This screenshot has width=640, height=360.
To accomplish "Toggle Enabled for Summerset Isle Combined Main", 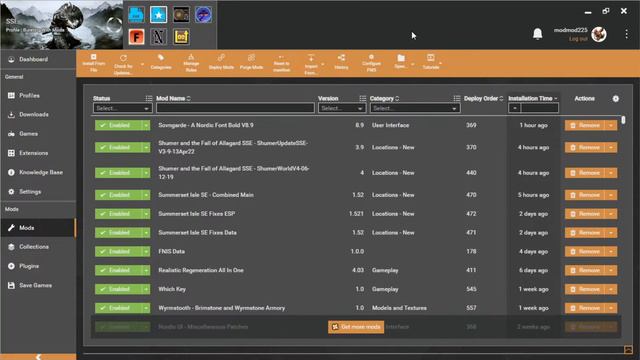I will 118,195.
